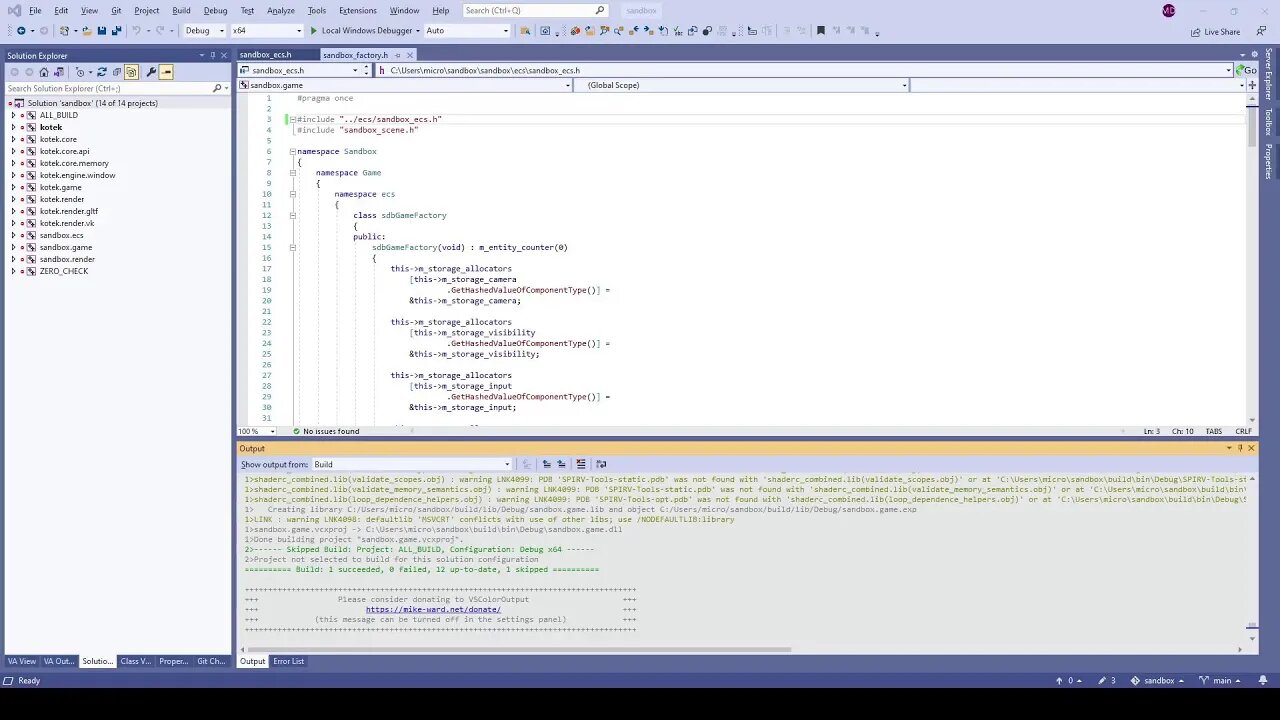Open the Build menu

(181, 10)
